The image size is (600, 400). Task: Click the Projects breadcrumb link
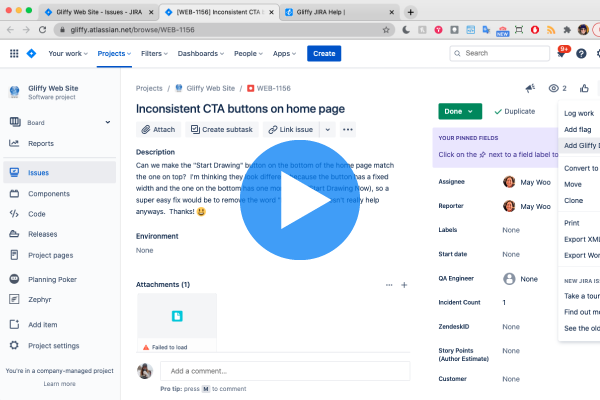point(149,88)
